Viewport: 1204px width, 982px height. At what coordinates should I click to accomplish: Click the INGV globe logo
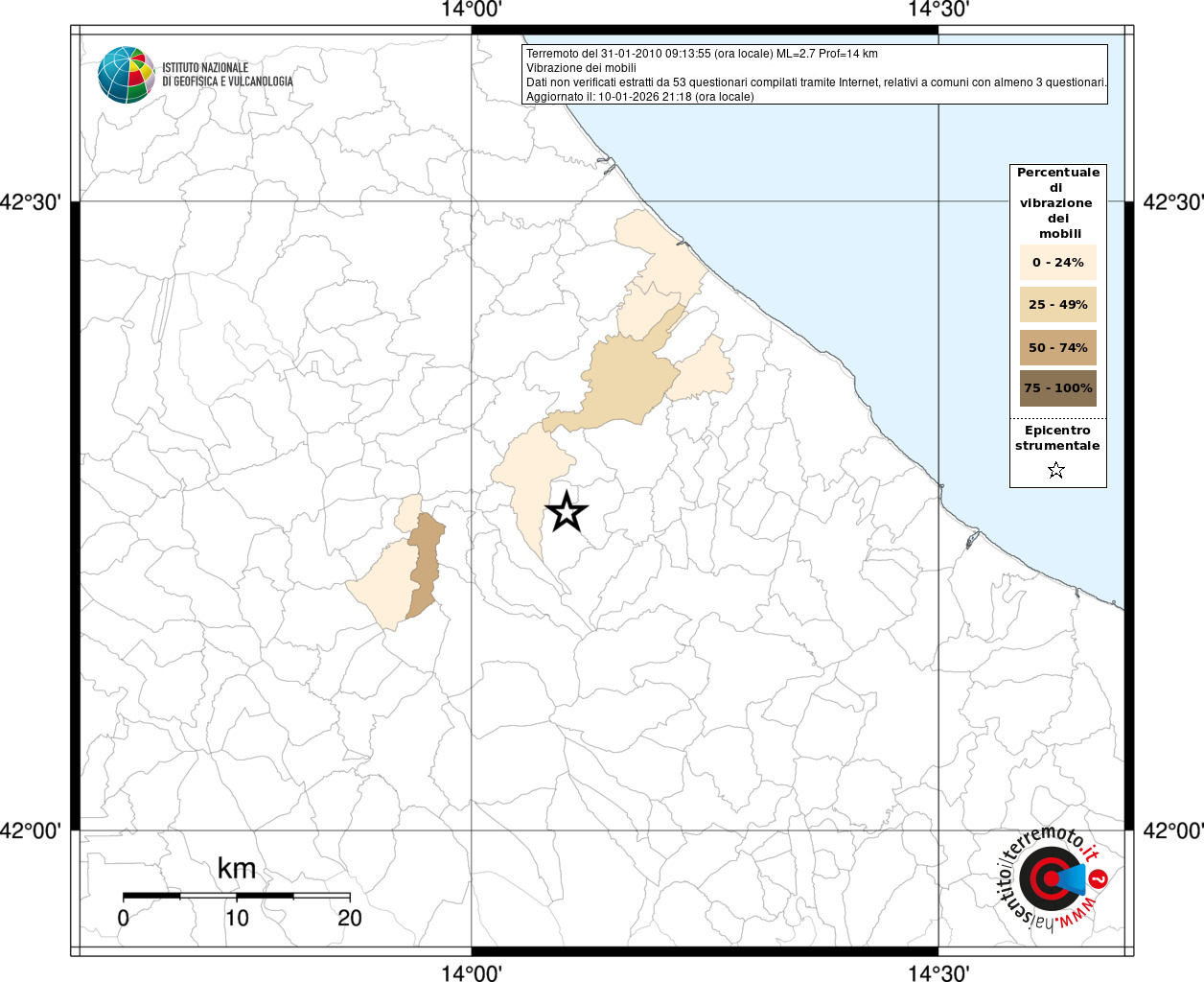tap(127, 75)
